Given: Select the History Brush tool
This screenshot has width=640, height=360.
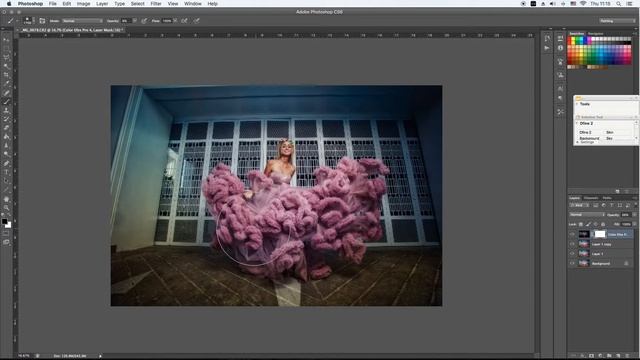Looking at the screenshot, I should point(6,119).
